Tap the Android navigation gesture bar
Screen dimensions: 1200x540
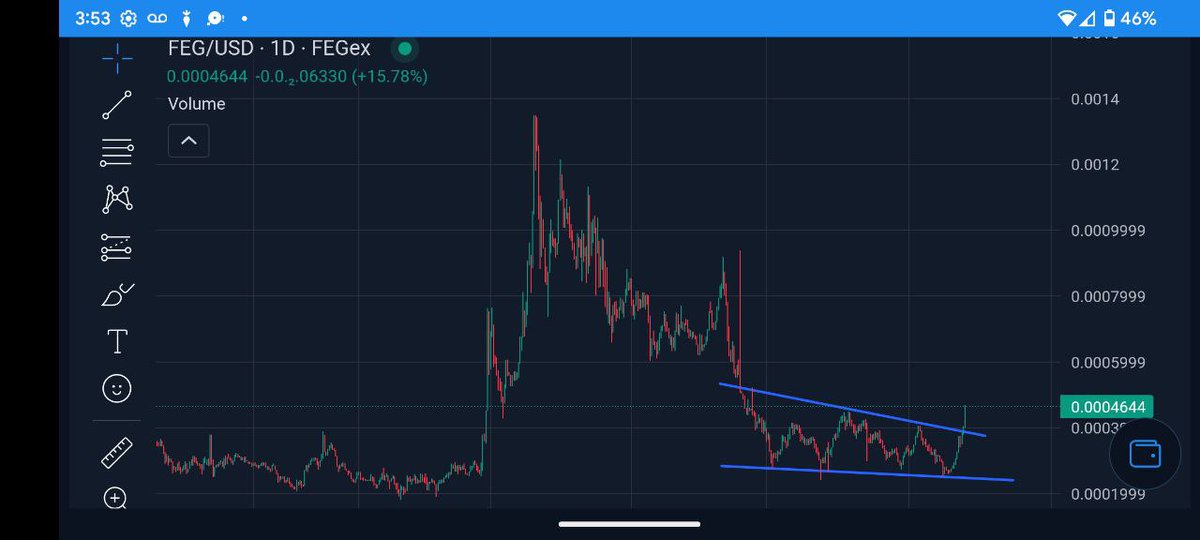point(630,524)
